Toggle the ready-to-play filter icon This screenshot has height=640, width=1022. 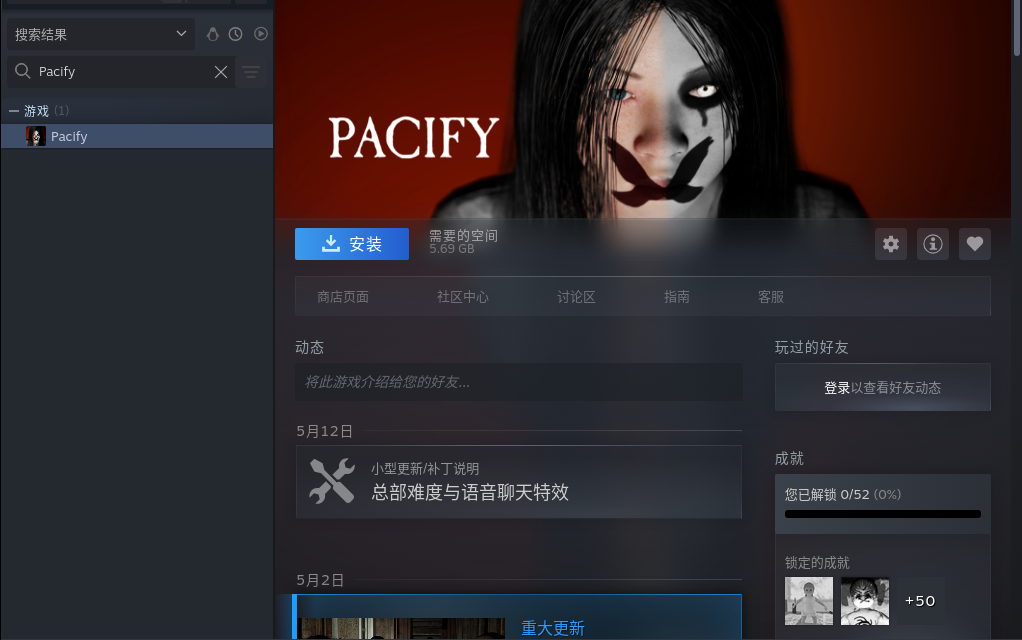261,34
